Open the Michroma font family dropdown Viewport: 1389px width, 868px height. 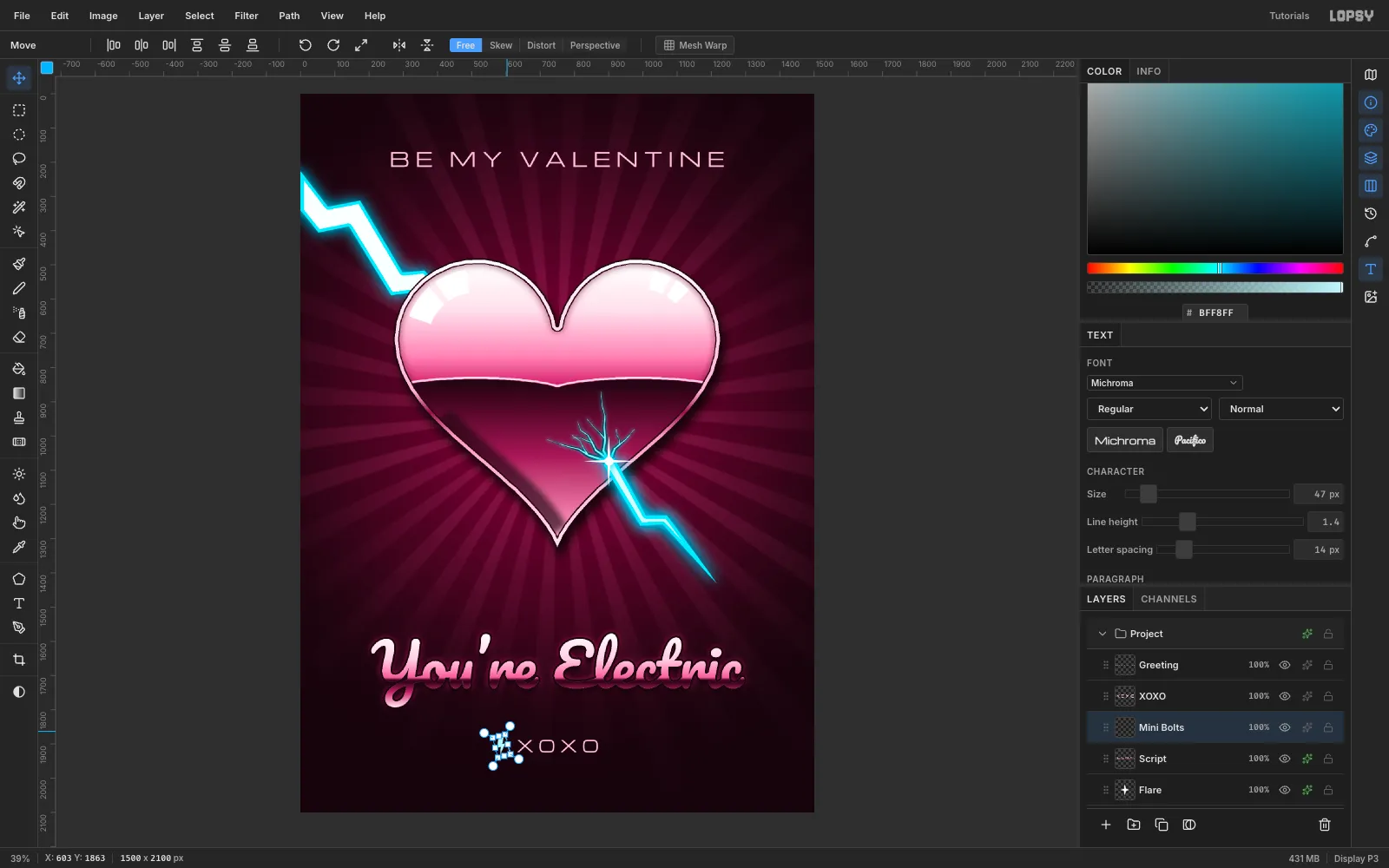[x=1164, y=383]
